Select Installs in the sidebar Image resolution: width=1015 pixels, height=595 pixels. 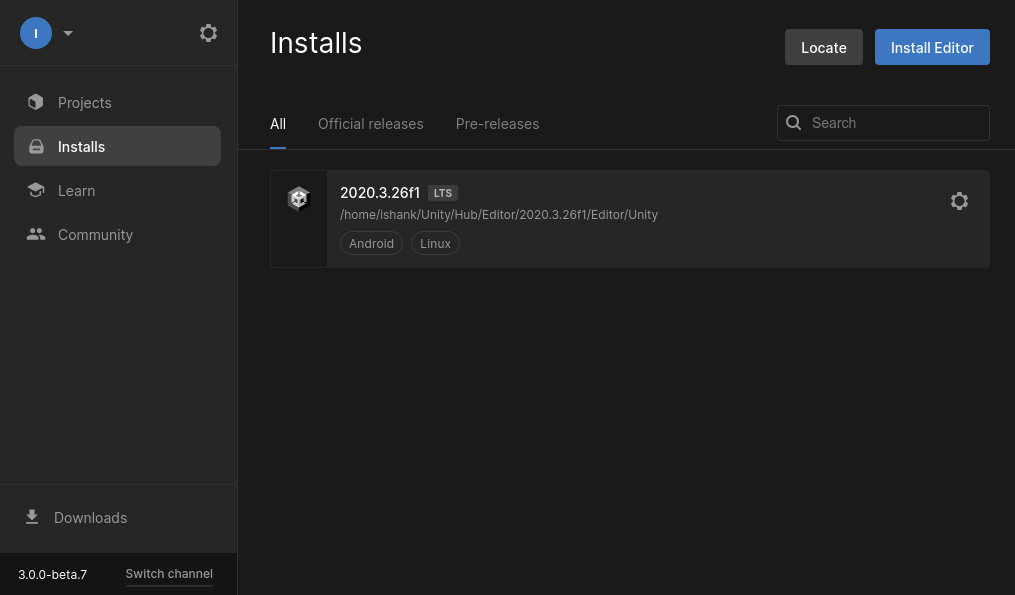click(117, 146)
